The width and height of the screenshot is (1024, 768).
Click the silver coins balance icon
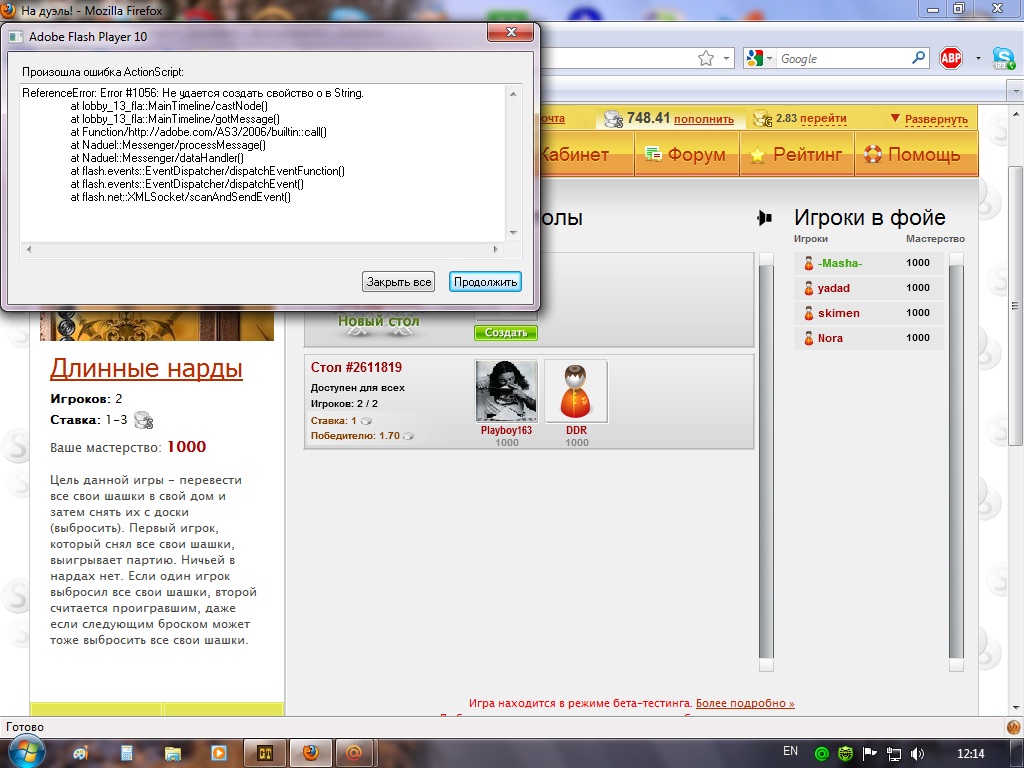(x=611, y=119)
